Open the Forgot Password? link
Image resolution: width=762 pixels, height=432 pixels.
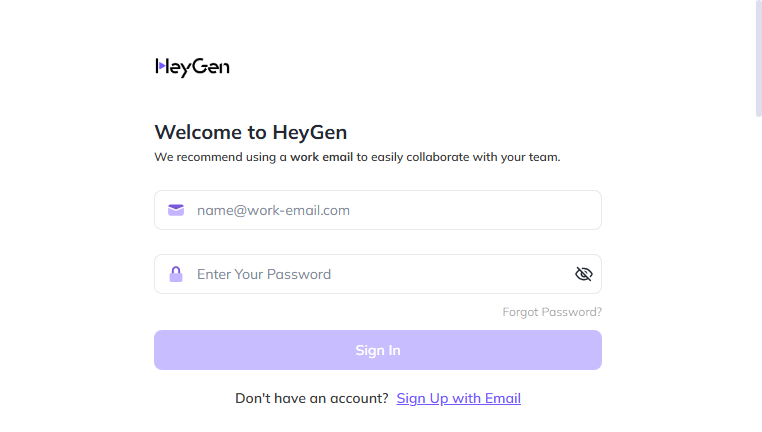click(x=552, y=312)
